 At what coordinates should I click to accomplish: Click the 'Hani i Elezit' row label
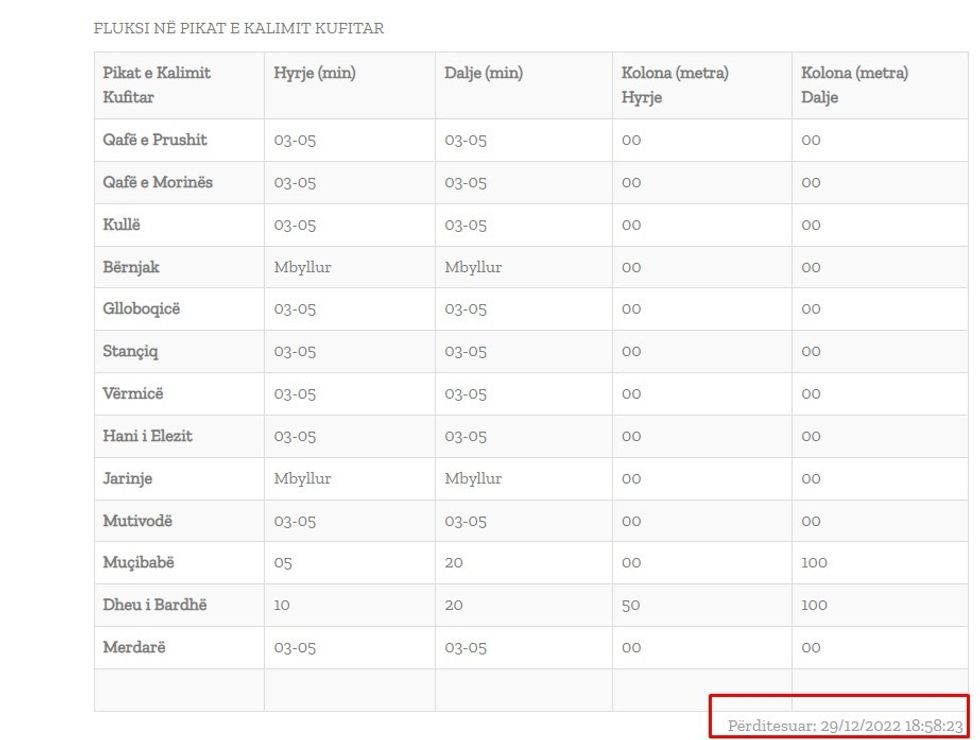click(x=147, y=436)
